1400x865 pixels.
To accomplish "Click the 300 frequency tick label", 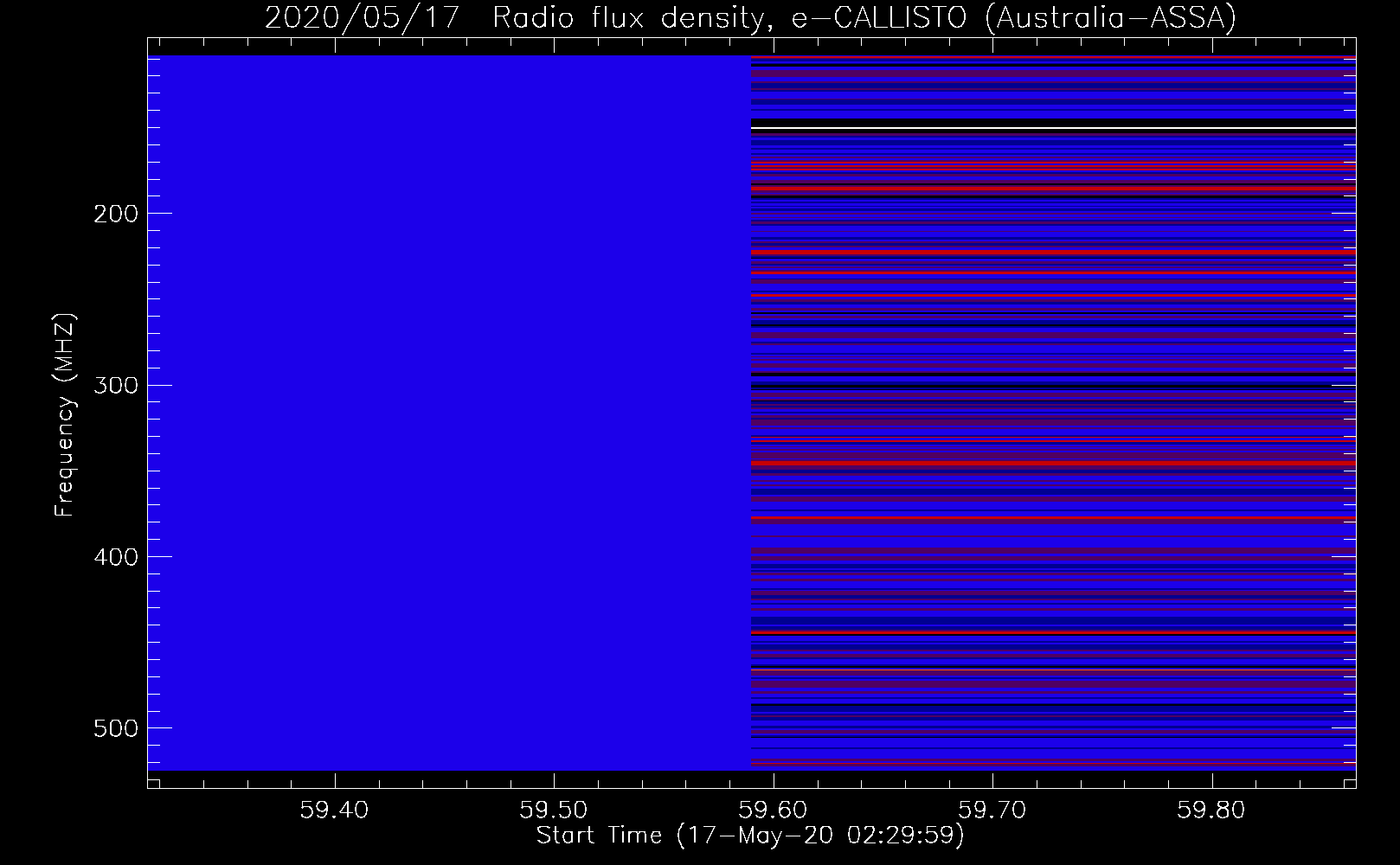I will [116, 385].
